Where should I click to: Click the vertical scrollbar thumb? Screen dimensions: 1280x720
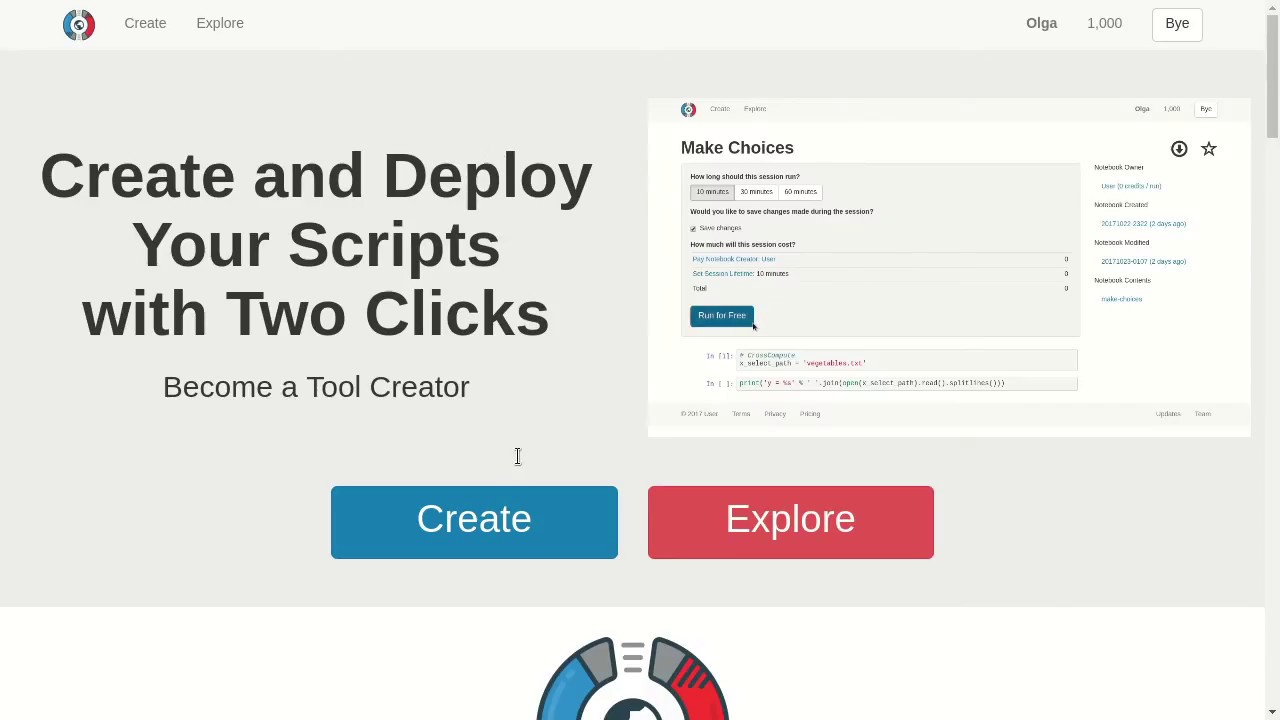1272,77
